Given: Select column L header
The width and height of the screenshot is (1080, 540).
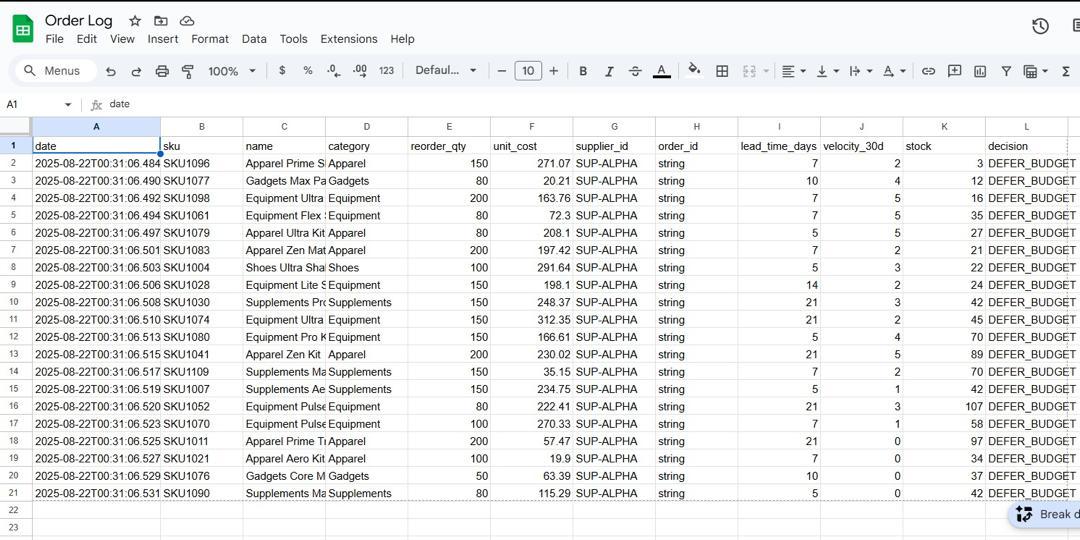Looking at the screenshot, I should pos(1026,127).
